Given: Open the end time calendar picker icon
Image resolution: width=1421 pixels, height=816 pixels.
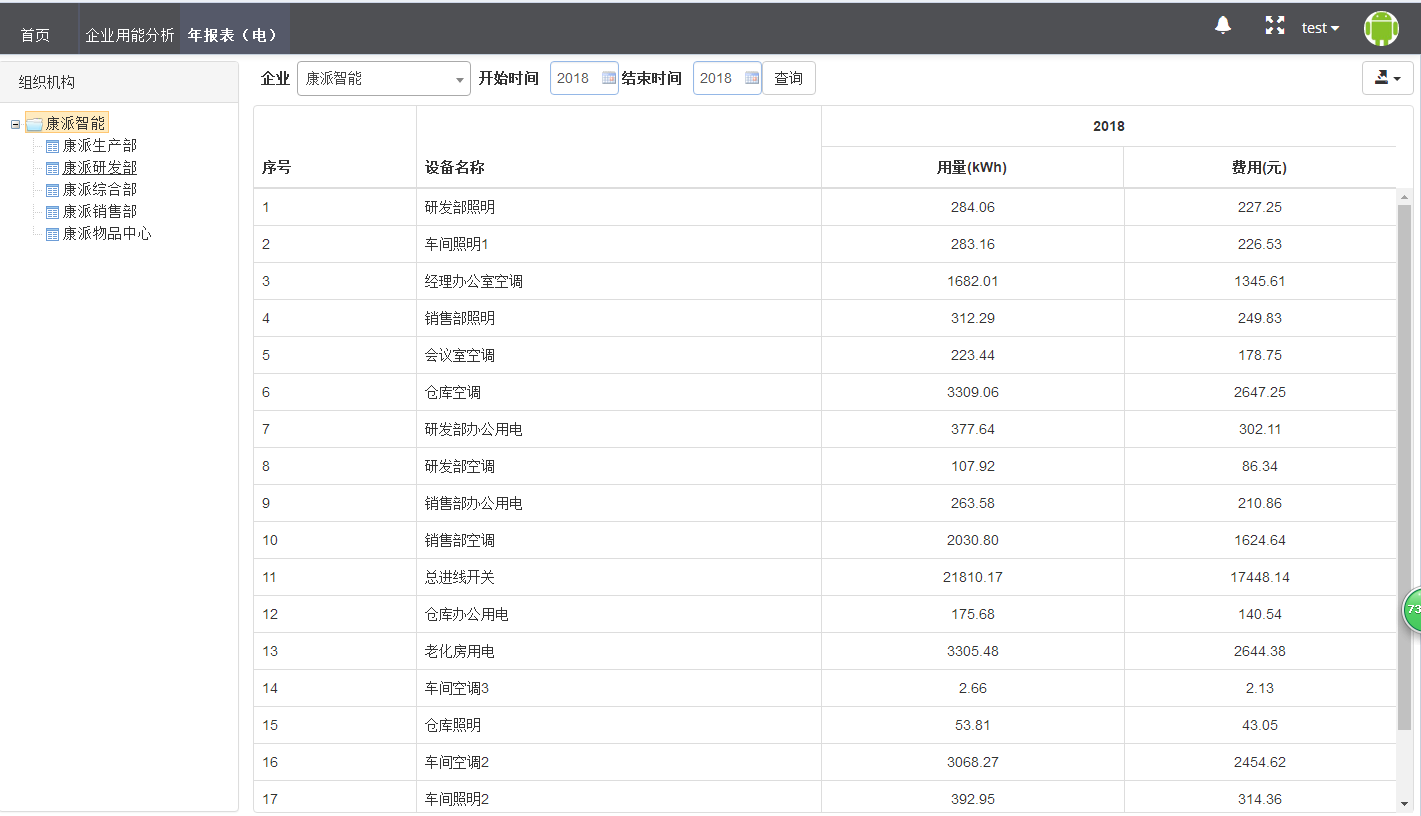Looking at the screenshot, I should [752, 78].
